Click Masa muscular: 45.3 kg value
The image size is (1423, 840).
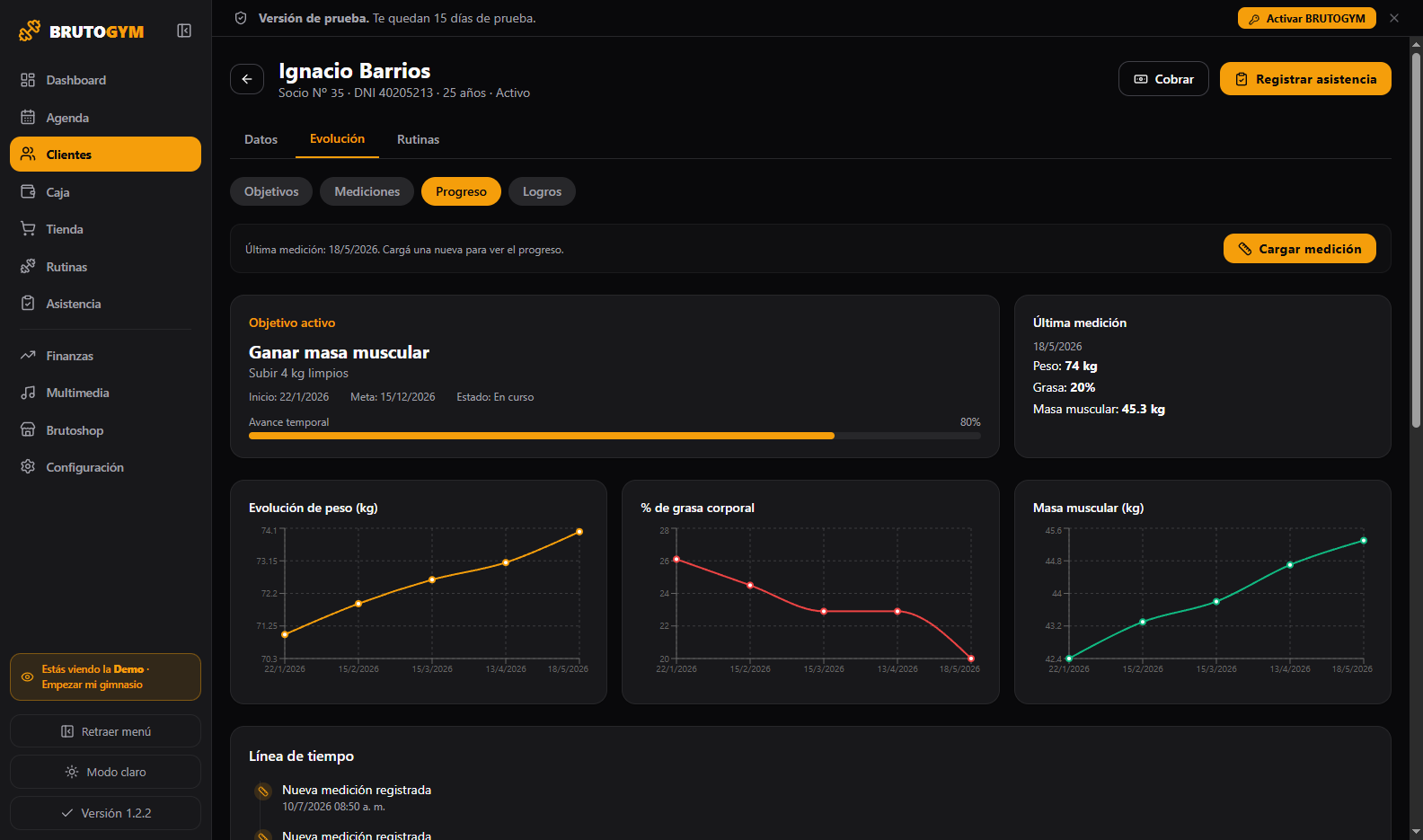(x=1099, y=409)
